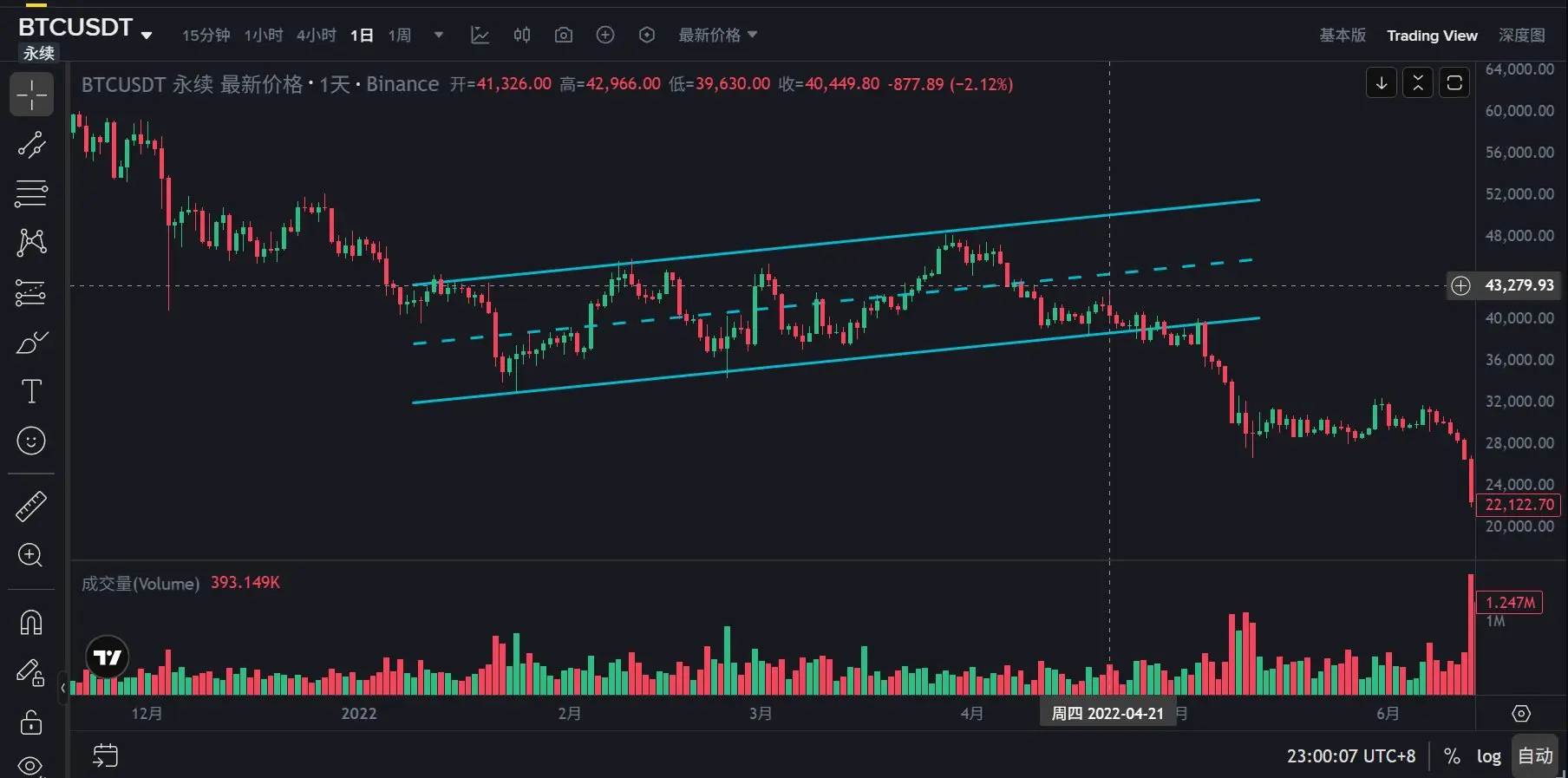1568x778 pixels.
Task: Take a chart snapshot with camera icon
Action: (x=564, y=35)
